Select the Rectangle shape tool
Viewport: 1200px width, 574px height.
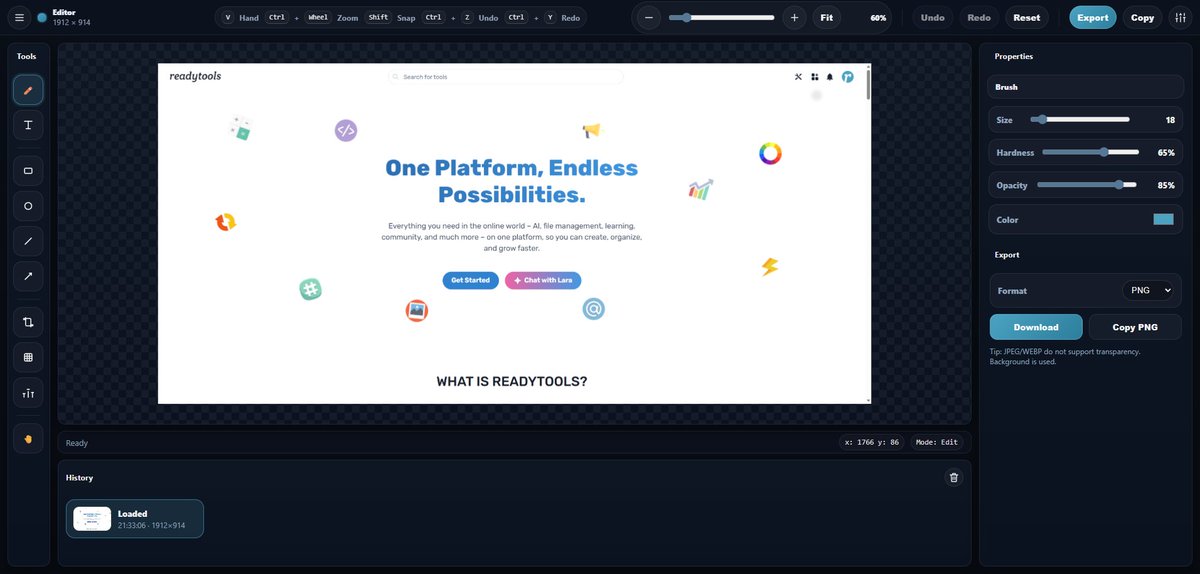28,171
